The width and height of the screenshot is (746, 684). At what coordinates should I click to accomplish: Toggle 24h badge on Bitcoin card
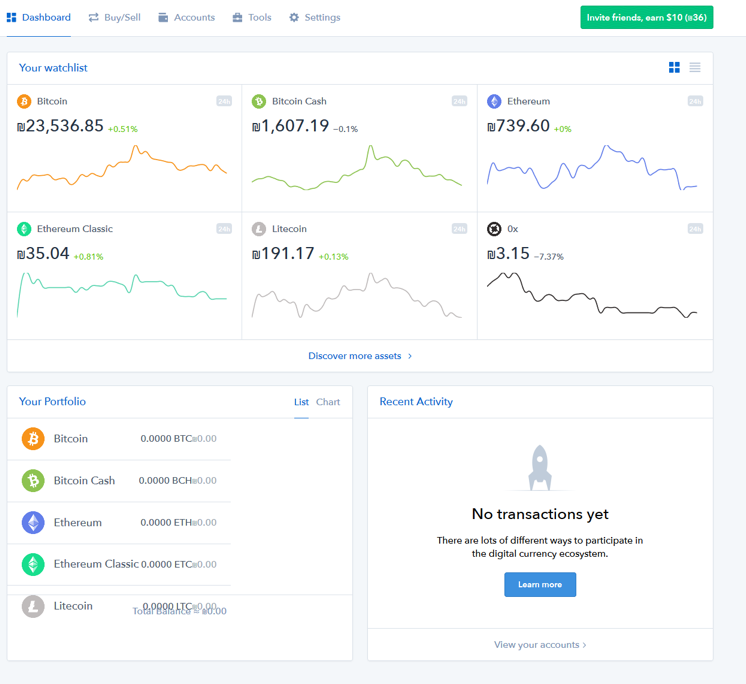224,101
